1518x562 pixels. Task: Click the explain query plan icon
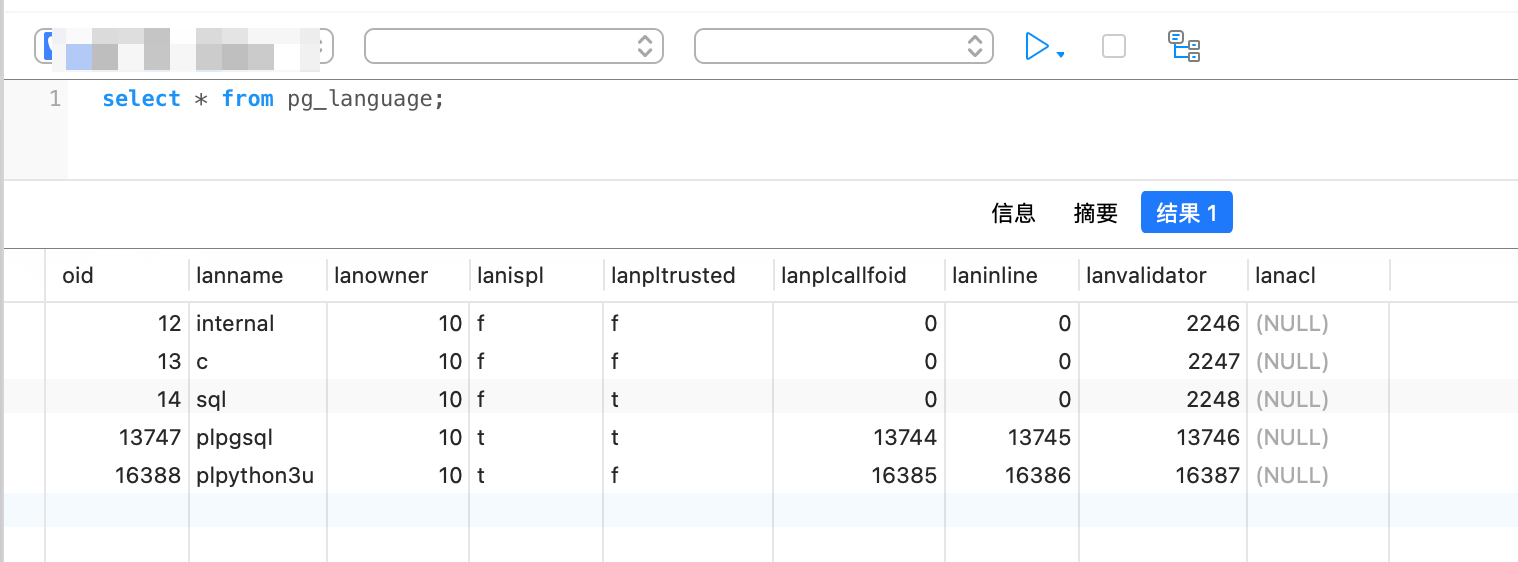coord(1184,46)
